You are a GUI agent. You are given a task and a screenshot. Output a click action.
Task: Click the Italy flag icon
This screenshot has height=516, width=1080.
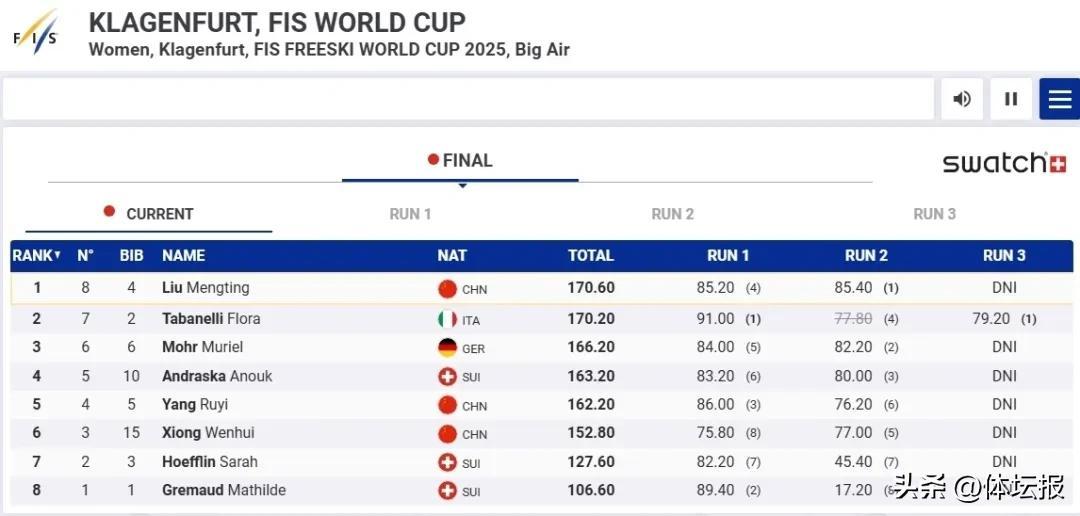click(447, 319)
